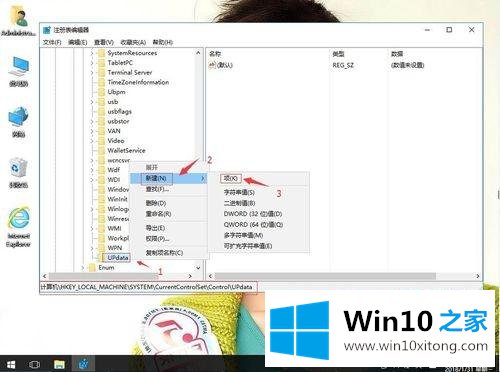Select the TimeZoneInformation key

(x=138, y=82)
